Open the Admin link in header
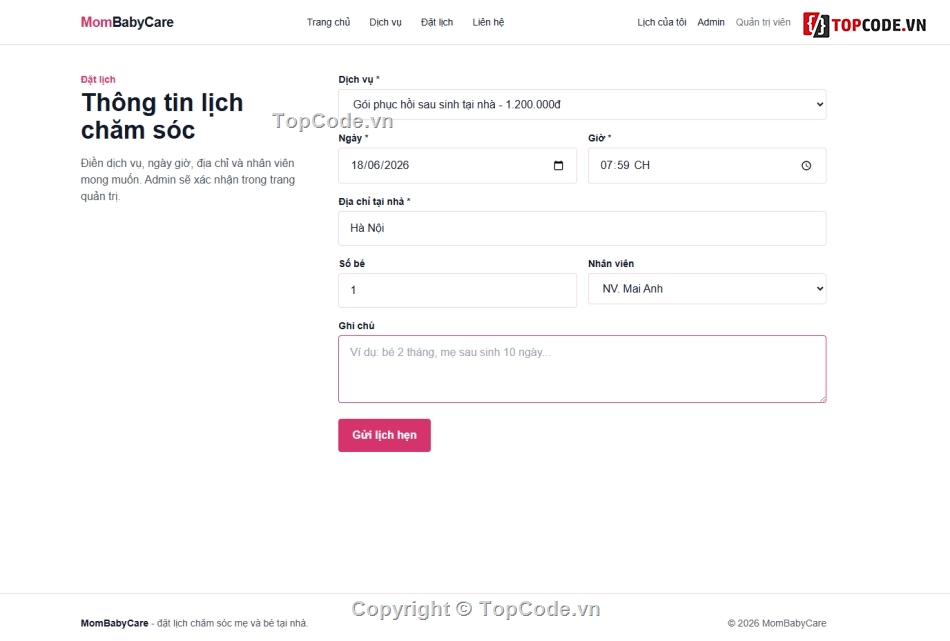The height and width of the screenshot is (641, 950). 711,22
